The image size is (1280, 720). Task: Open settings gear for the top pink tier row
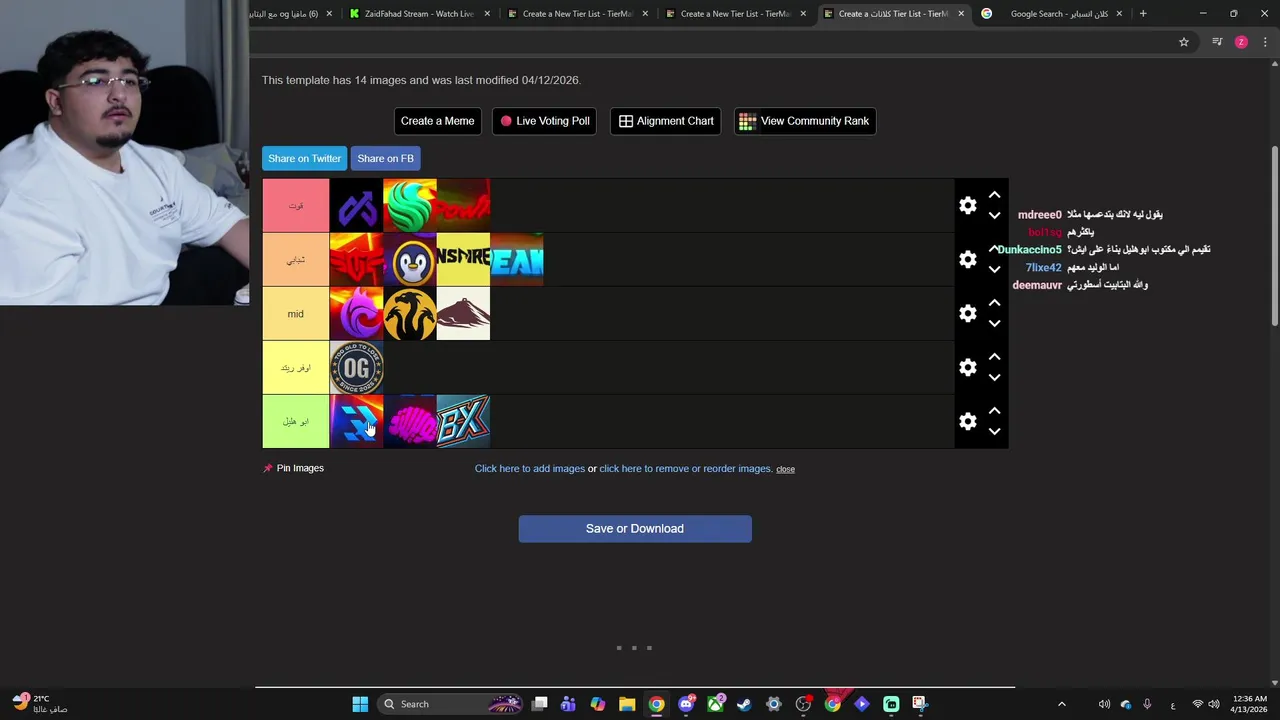[967, 205]
